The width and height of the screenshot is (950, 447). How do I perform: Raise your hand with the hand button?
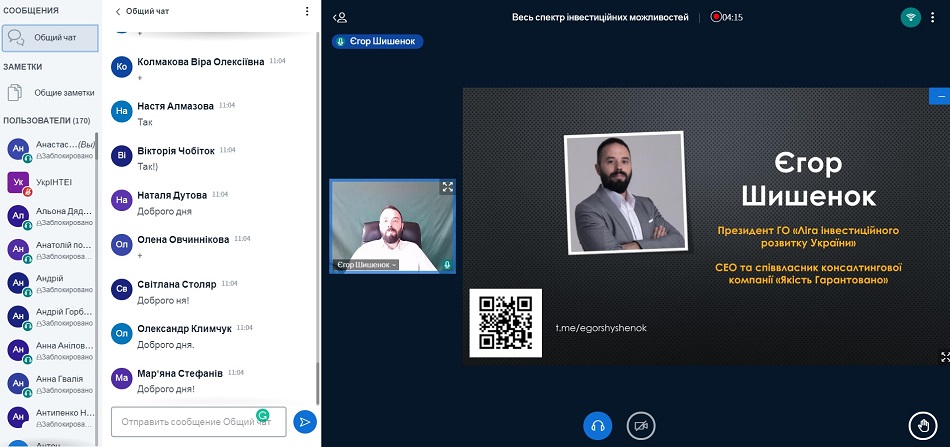tap(923, 426)
